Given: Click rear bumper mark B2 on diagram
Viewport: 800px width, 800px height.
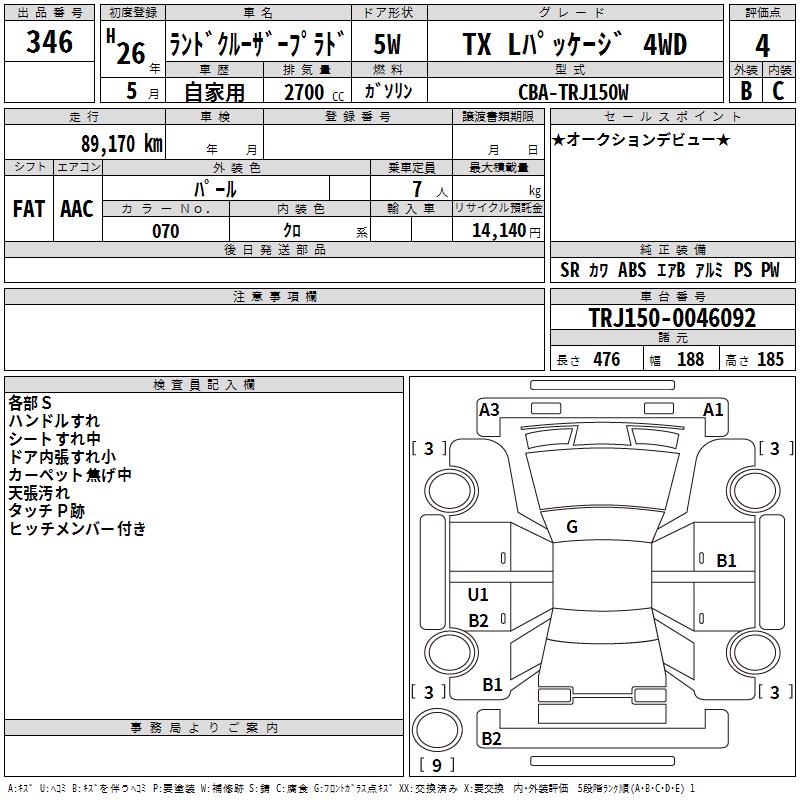Looking at the screenshot, I should (491, 738).
